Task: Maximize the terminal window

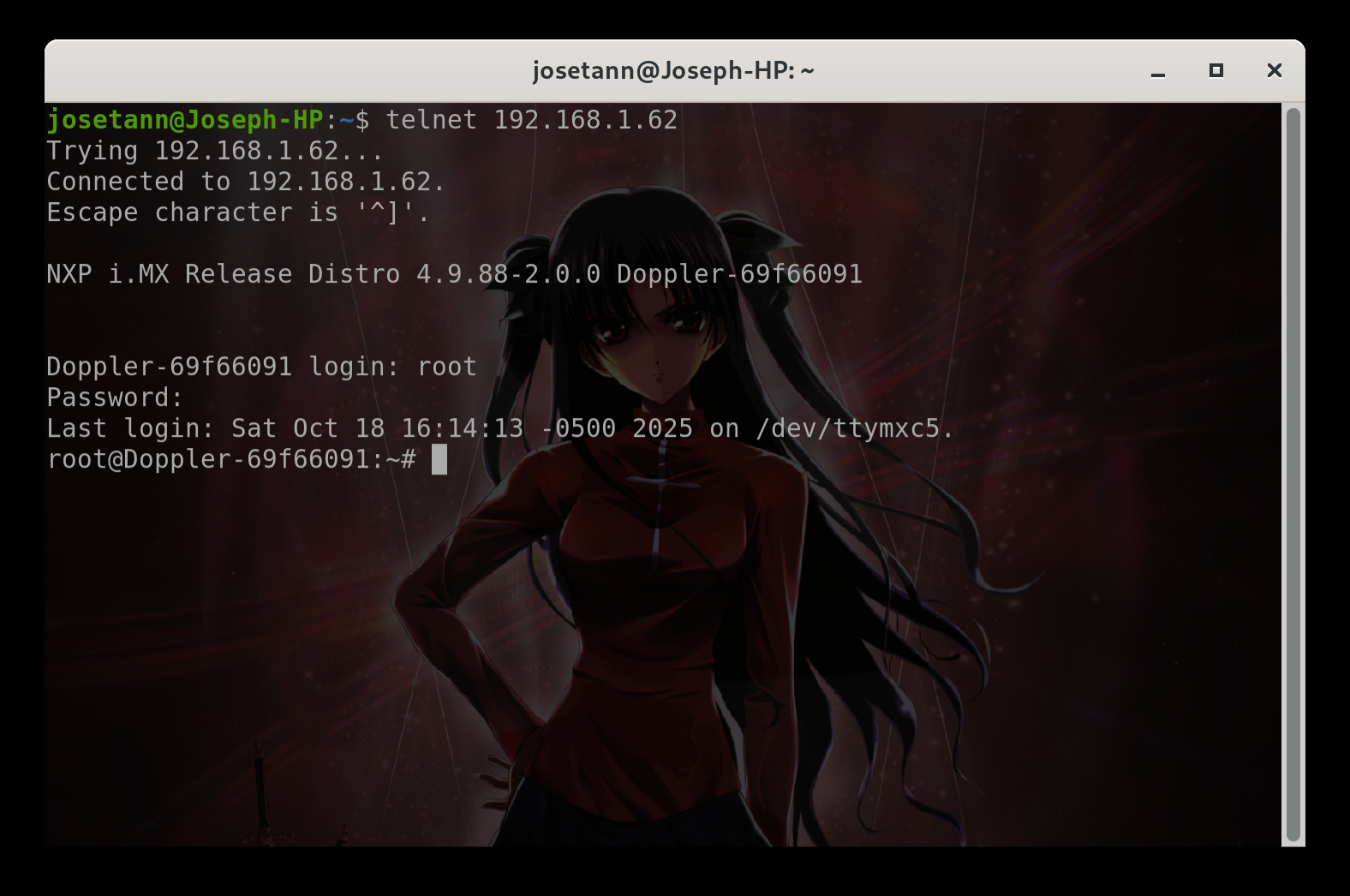Action: click(x=1216, y=71)
